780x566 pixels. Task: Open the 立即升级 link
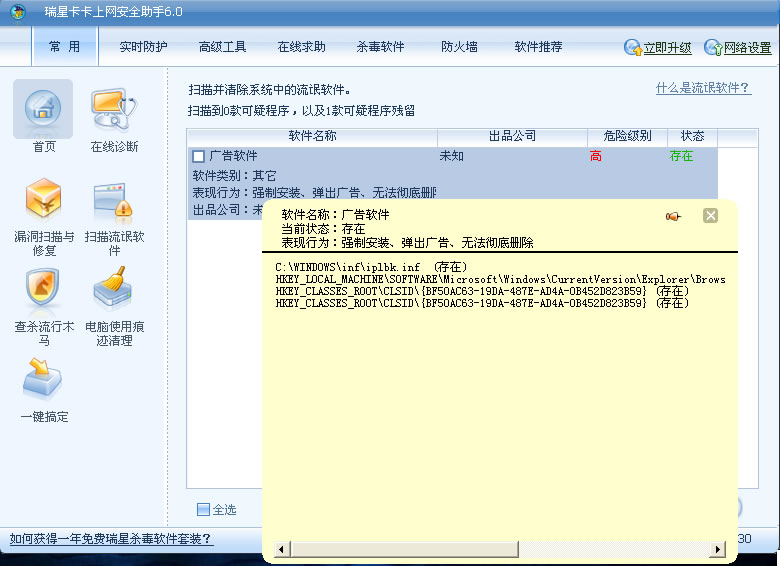click(x=668, y=48)
